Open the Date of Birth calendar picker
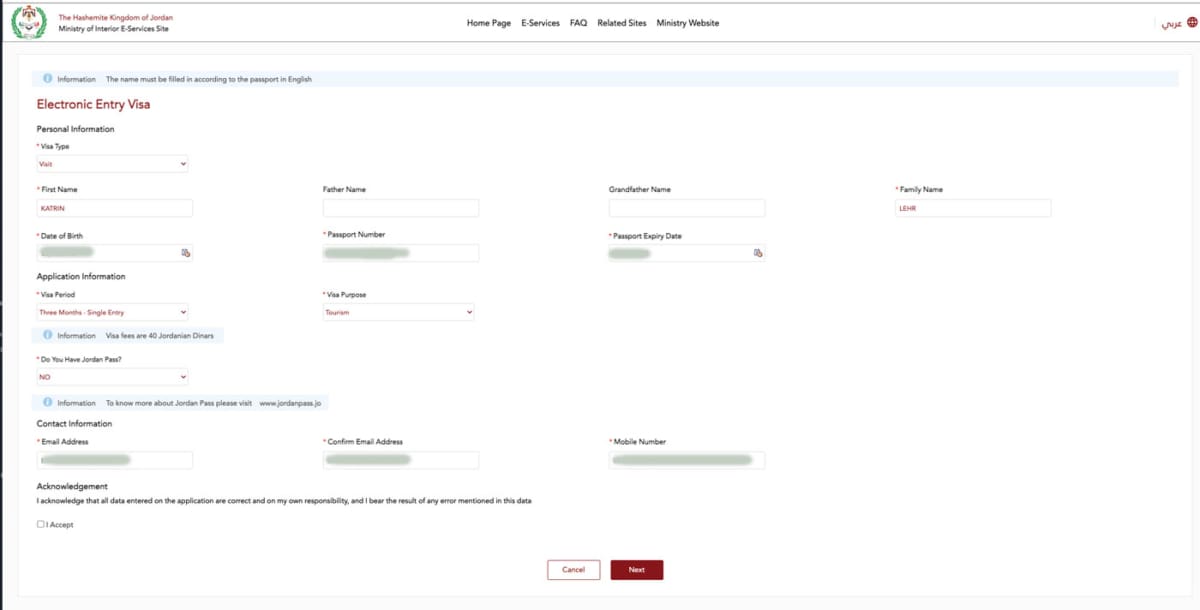Screen dimensions: 1200x610 pos(185,253)
